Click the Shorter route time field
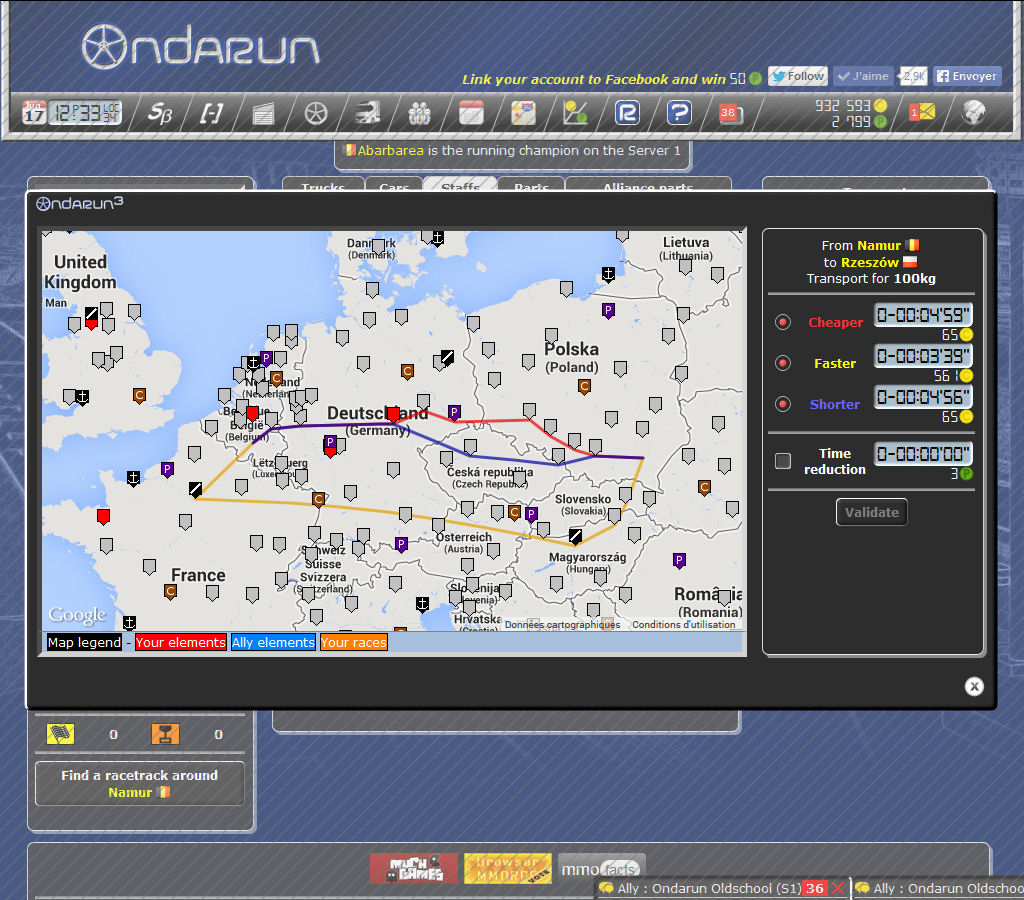This screenshot has height=900, width=1024. 923,397
